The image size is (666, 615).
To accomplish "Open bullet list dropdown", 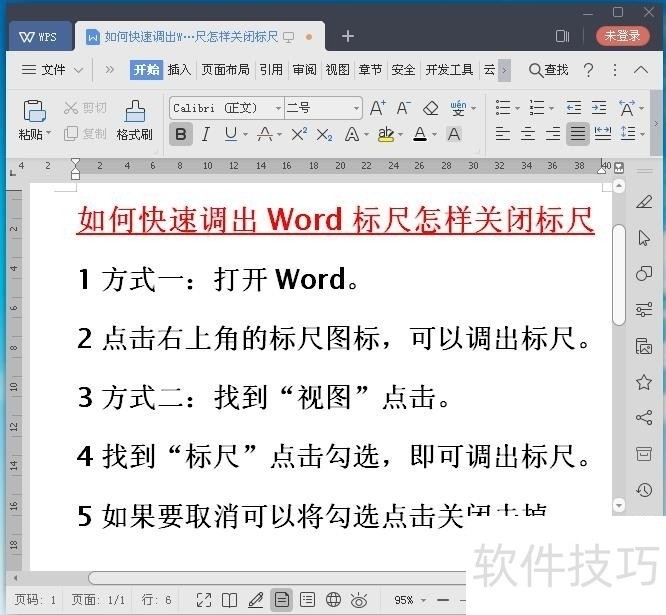I will pyautogui.click(x=517, y=108).
